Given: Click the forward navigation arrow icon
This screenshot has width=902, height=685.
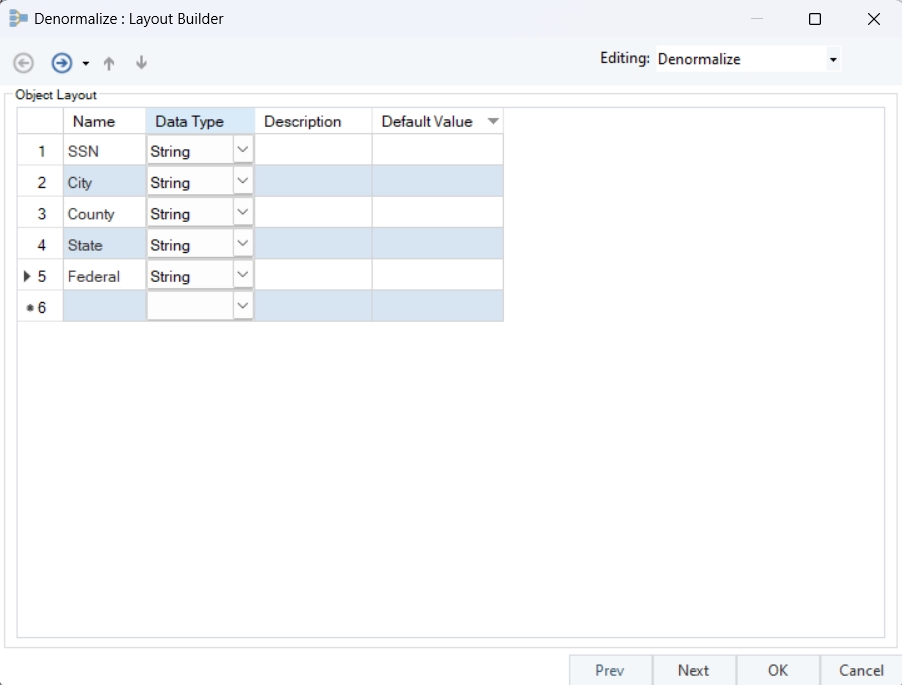Looking at the screenshot, I should click(62, 63).
